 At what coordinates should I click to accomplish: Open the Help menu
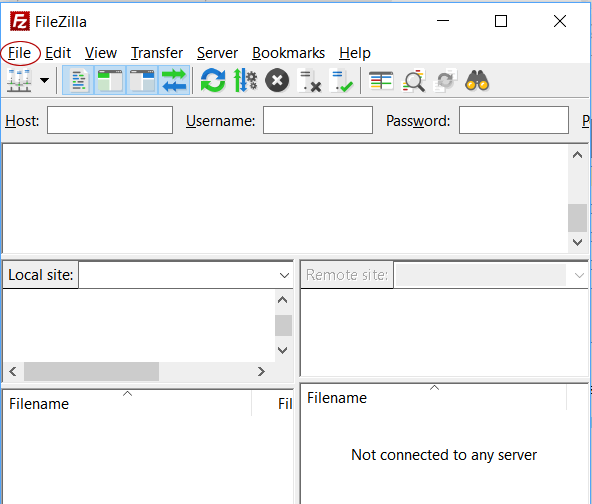coord(355,53)
